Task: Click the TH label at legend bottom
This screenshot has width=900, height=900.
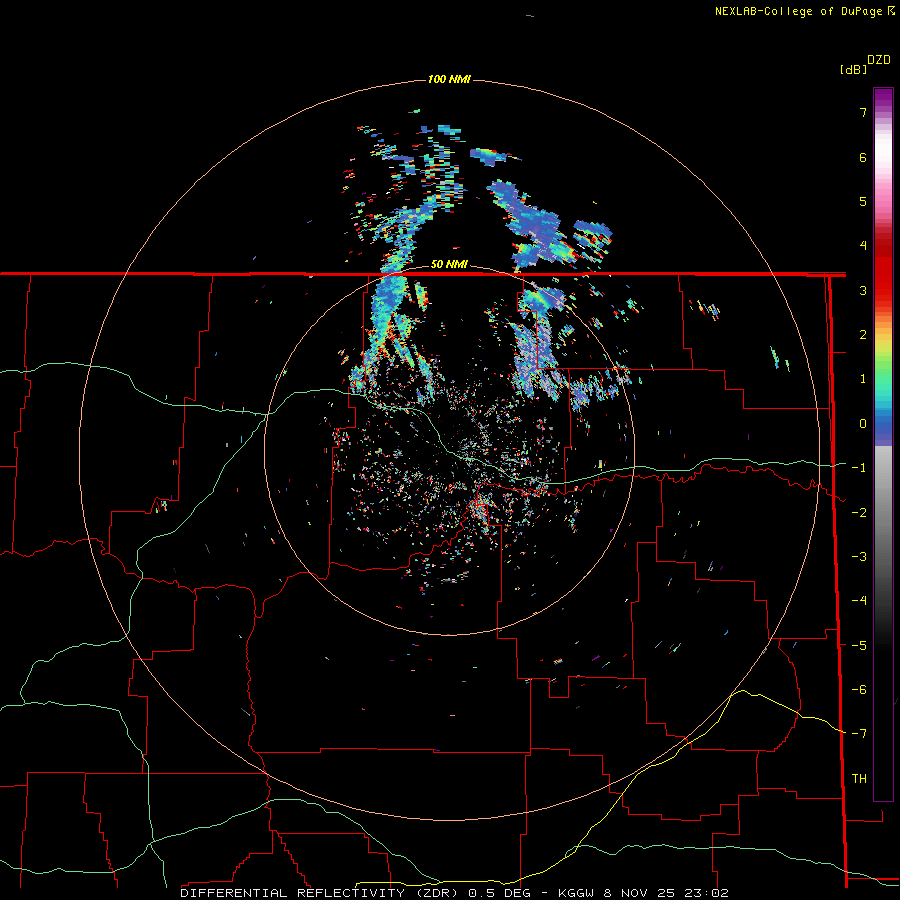Action: tap(859, 779)
